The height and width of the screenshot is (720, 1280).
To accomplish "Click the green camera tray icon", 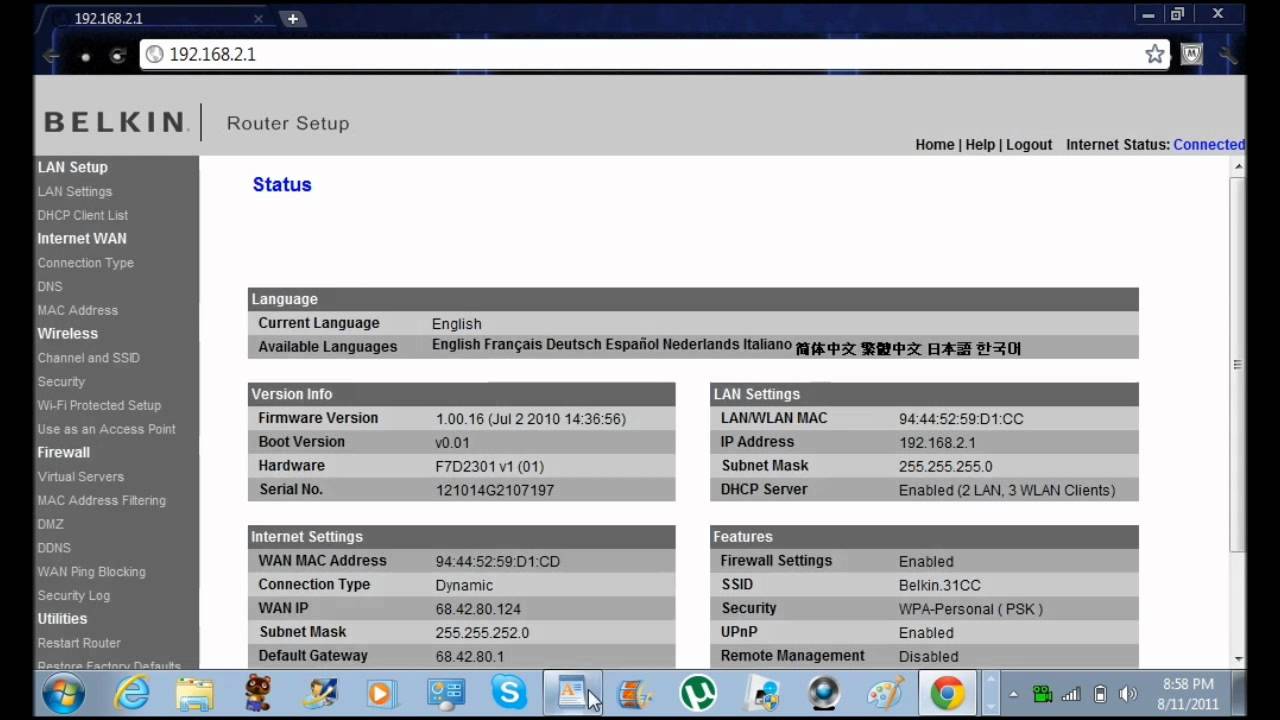I will click(x=1042, y=694).
